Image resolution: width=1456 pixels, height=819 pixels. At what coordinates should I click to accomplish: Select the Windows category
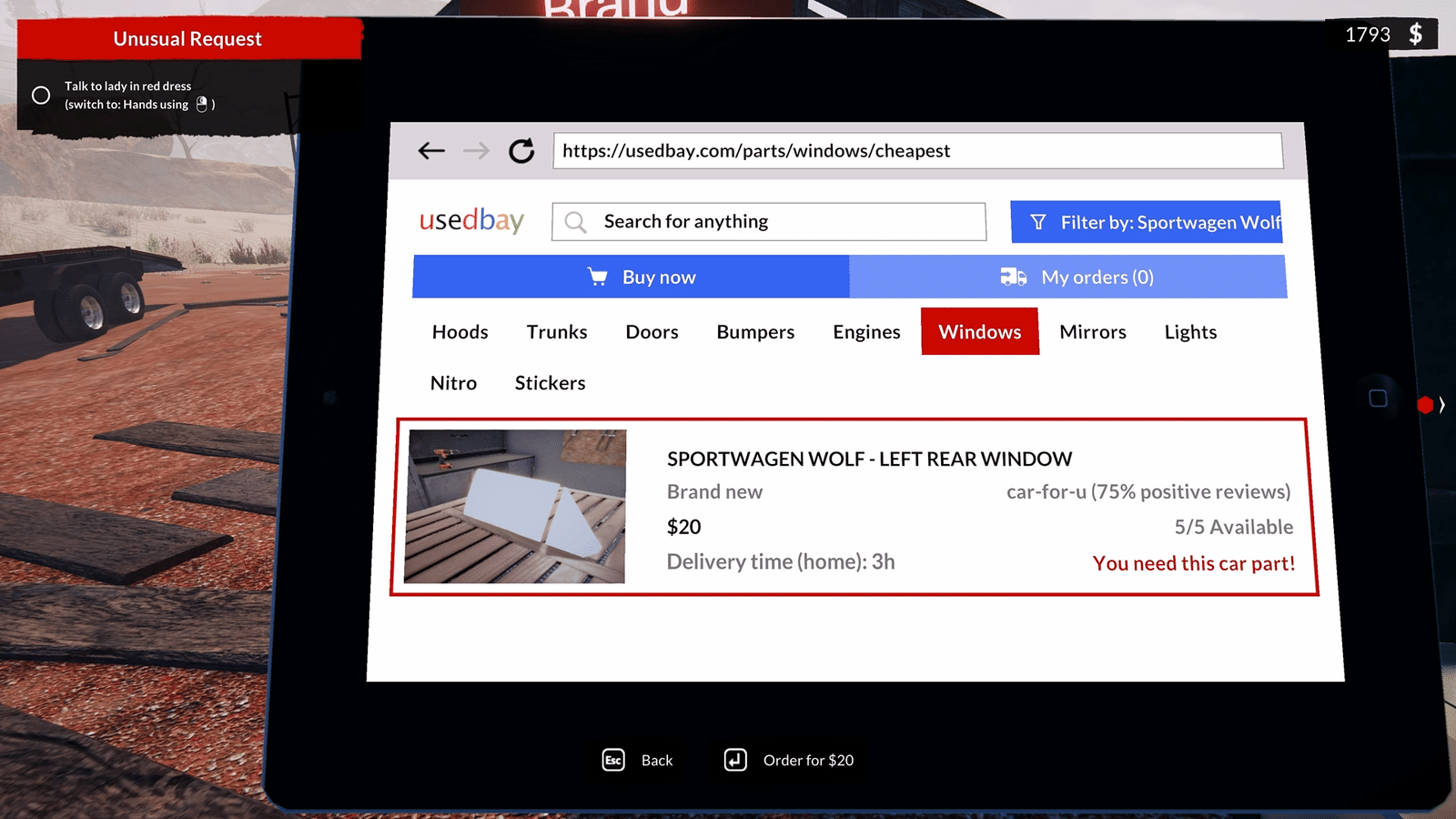click(x=980, y=331)
